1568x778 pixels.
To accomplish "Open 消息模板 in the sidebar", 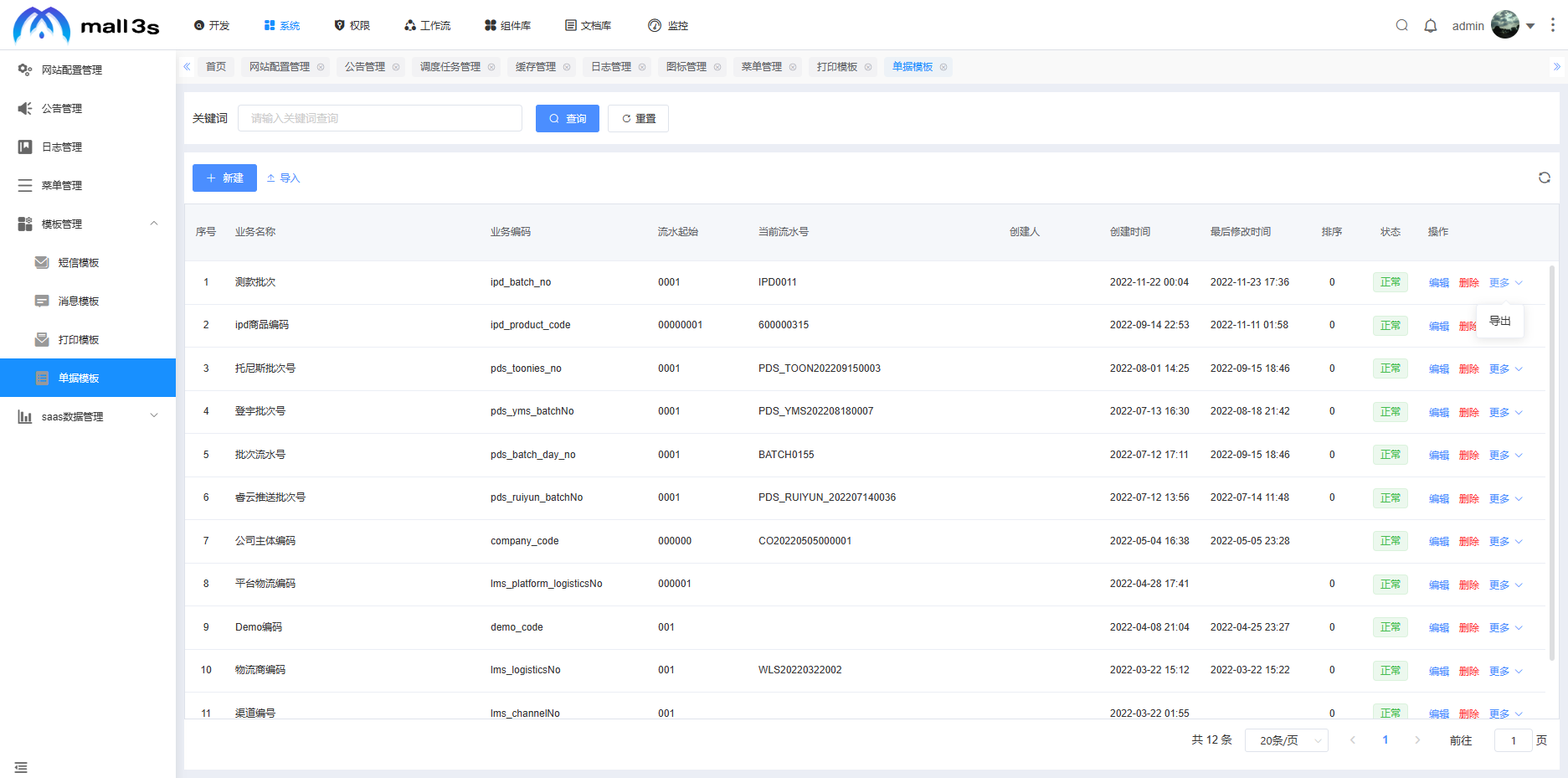I will coord(88,301).
